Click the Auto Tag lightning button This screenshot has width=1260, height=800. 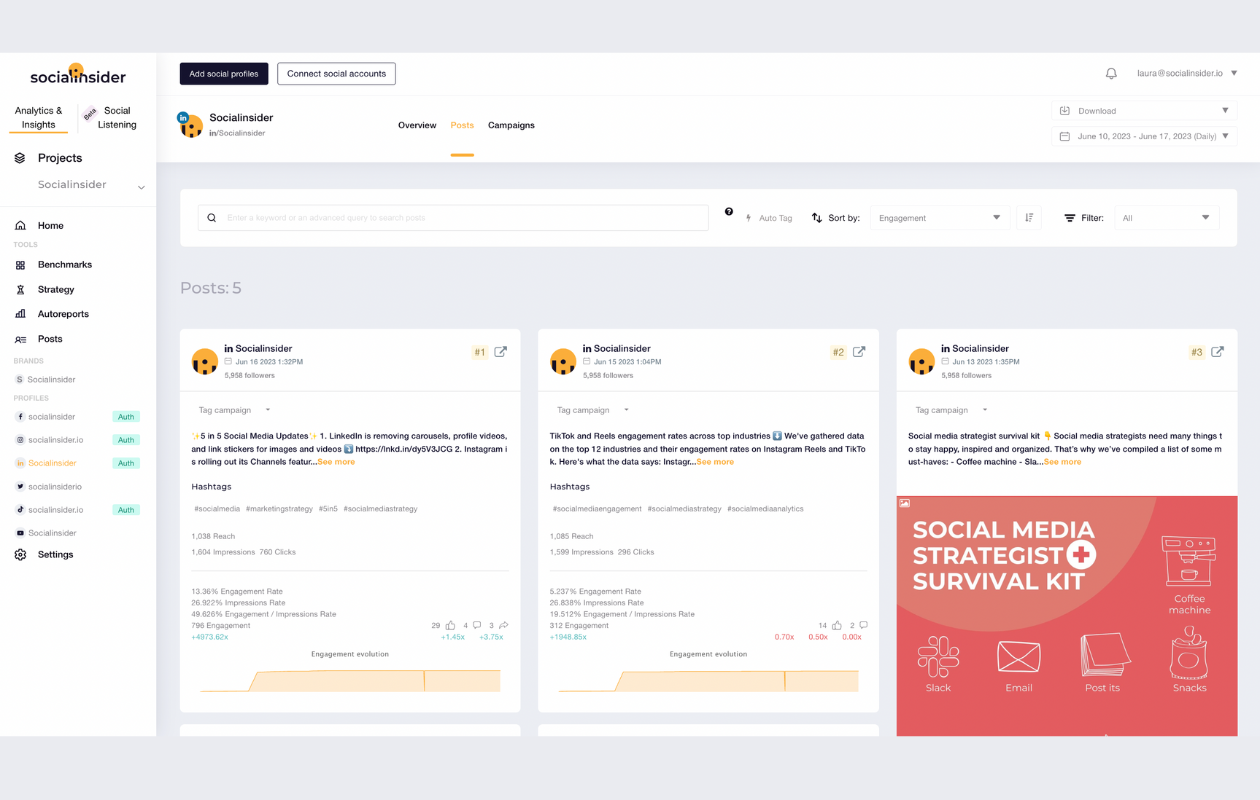pyautogui.click(x=768, y=218)
